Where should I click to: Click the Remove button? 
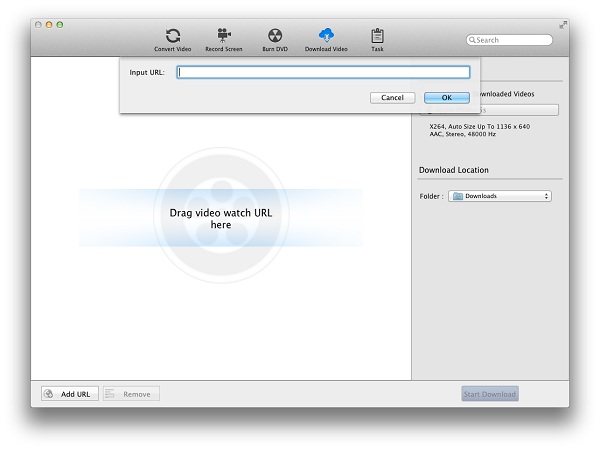pyautogui.click(x=131, y=394)
